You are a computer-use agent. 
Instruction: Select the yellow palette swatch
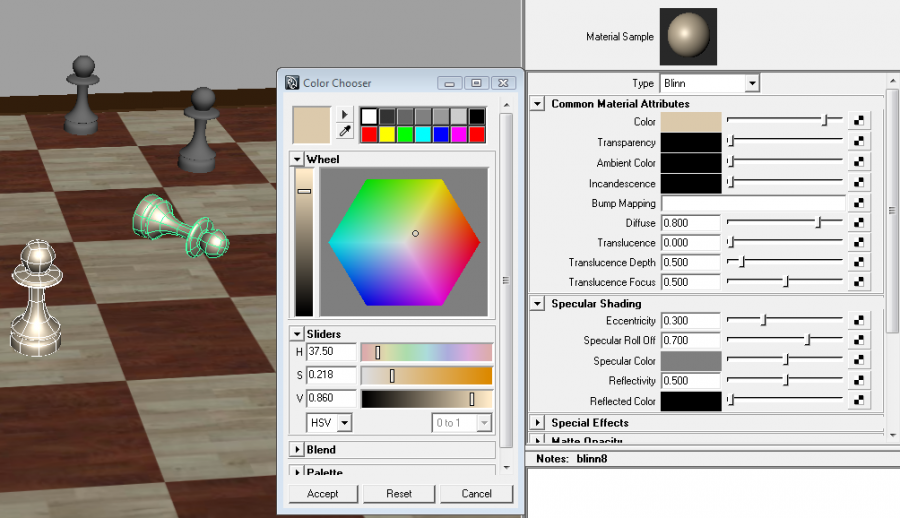point(386,134)
